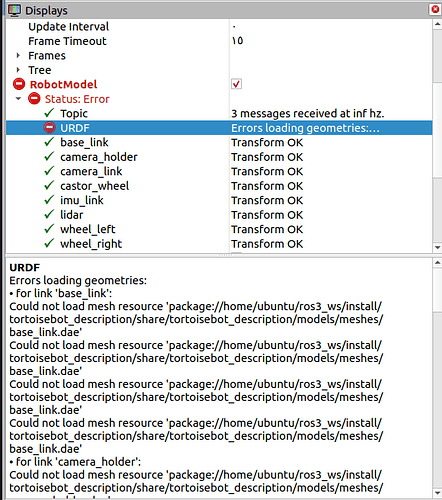Click the green checkmark next to Topic
Viewport: 442px width, 500px height.
[x=49, y=113]
